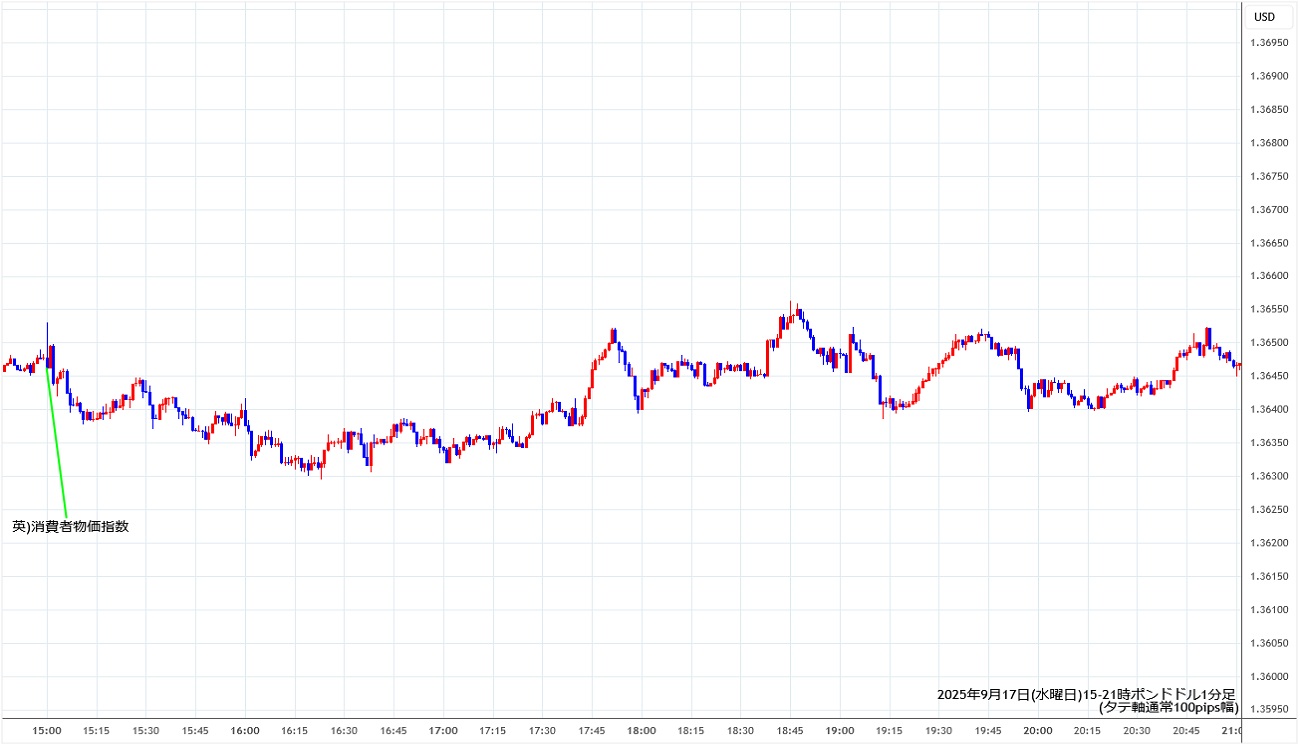This screenshot has width=1300, height=745.
Task: Click the 20:45 time axis label
Action: pyautogui.click(x=1185, y=731)
